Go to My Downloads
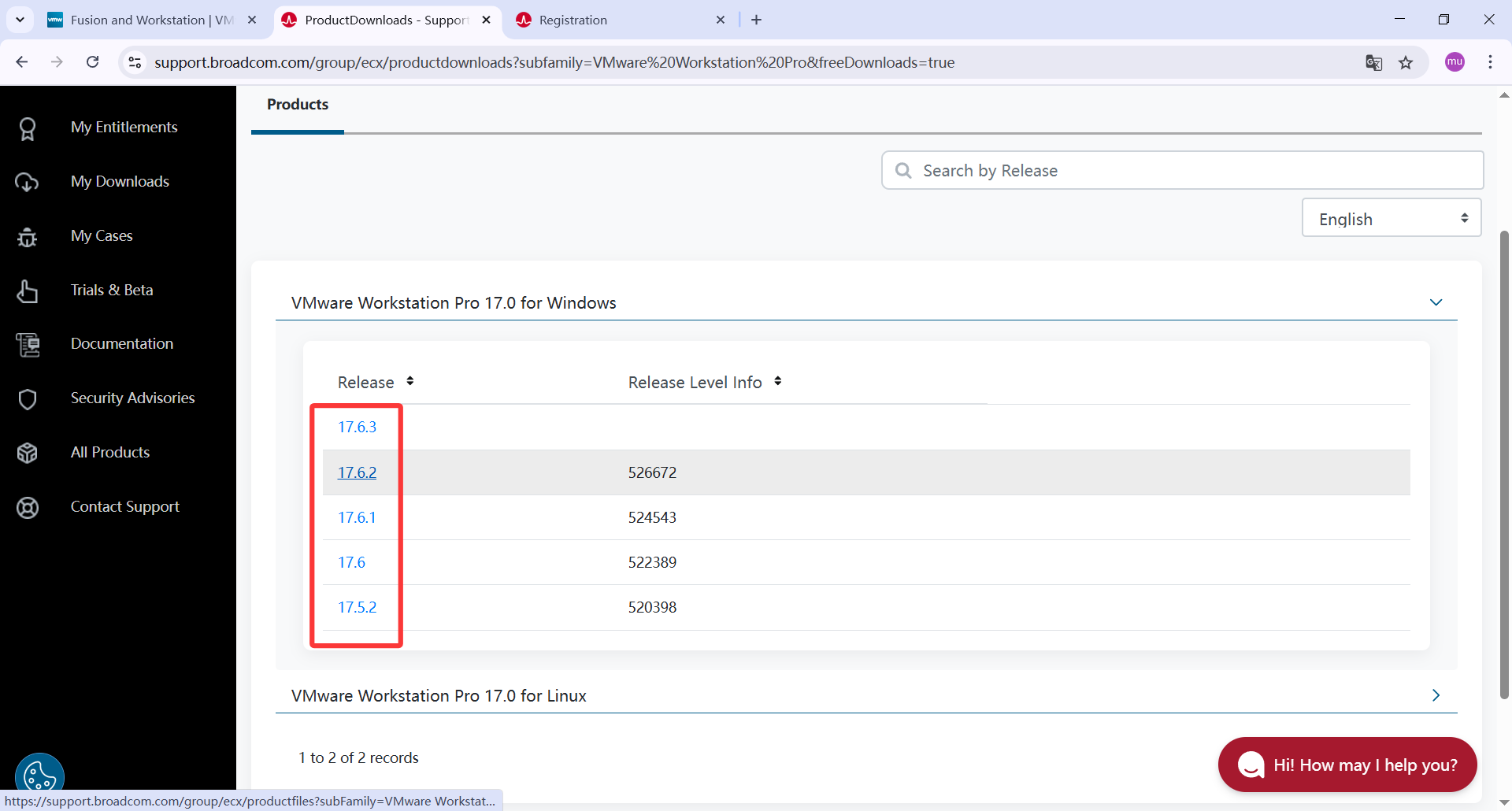The image size is (1512, 811). (120, 181)
